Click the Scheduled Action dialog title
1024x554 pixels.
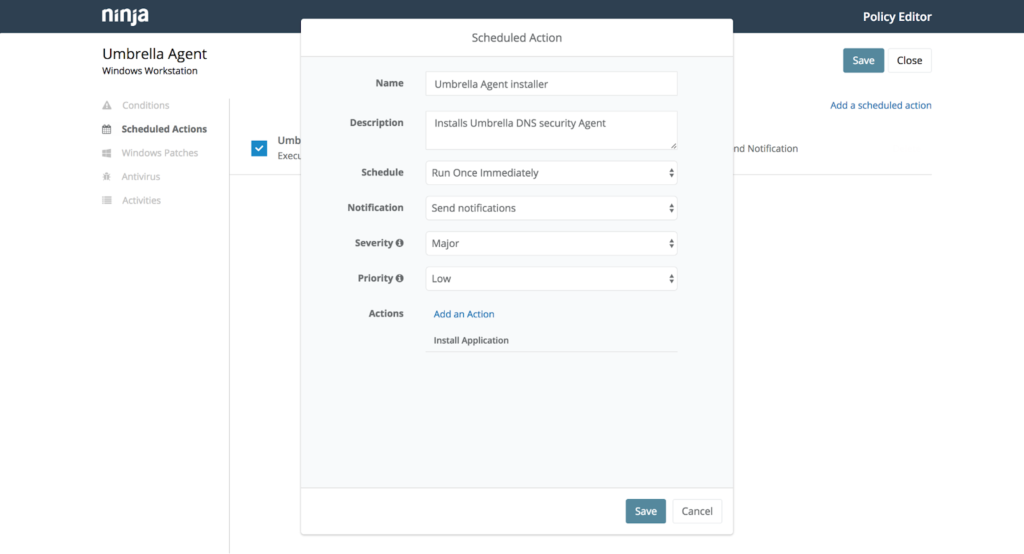(517, 38)
